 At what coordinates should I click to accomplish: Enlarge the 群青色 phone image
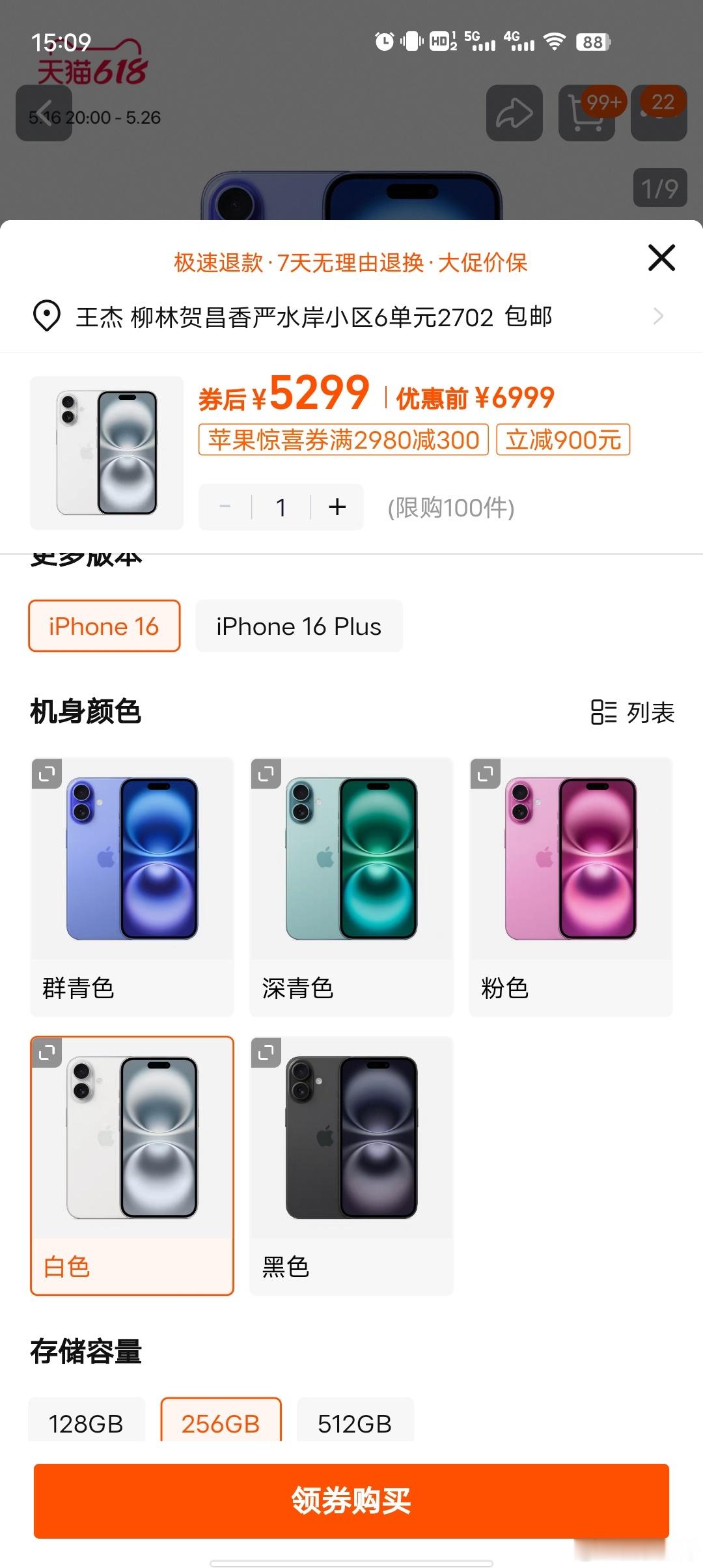(x=47, y=774)
